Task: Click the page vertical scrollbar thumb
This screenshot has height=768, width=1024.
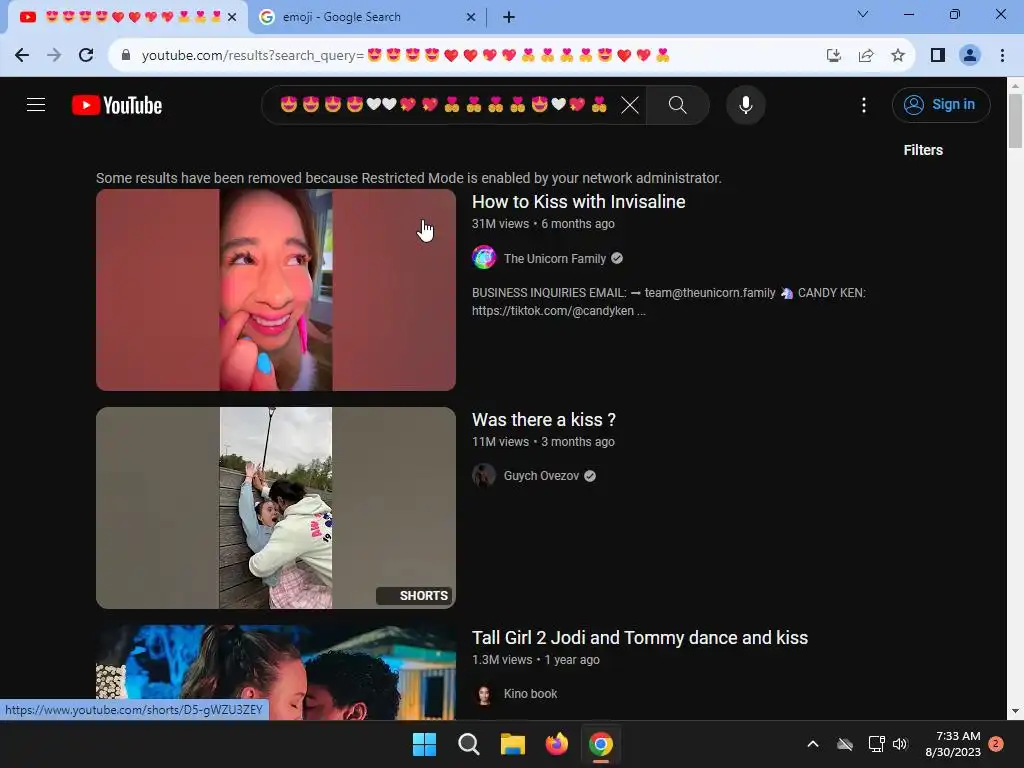Action: [1015, 121]
